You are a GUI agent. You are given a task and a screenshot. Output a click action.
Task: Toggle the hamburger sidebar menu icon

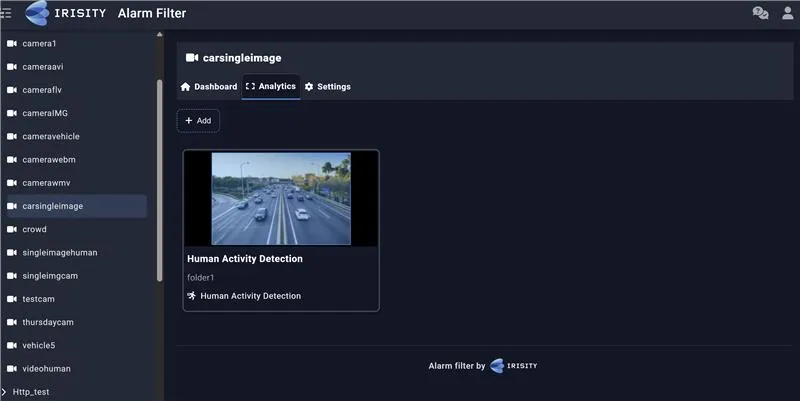point(6,13)
